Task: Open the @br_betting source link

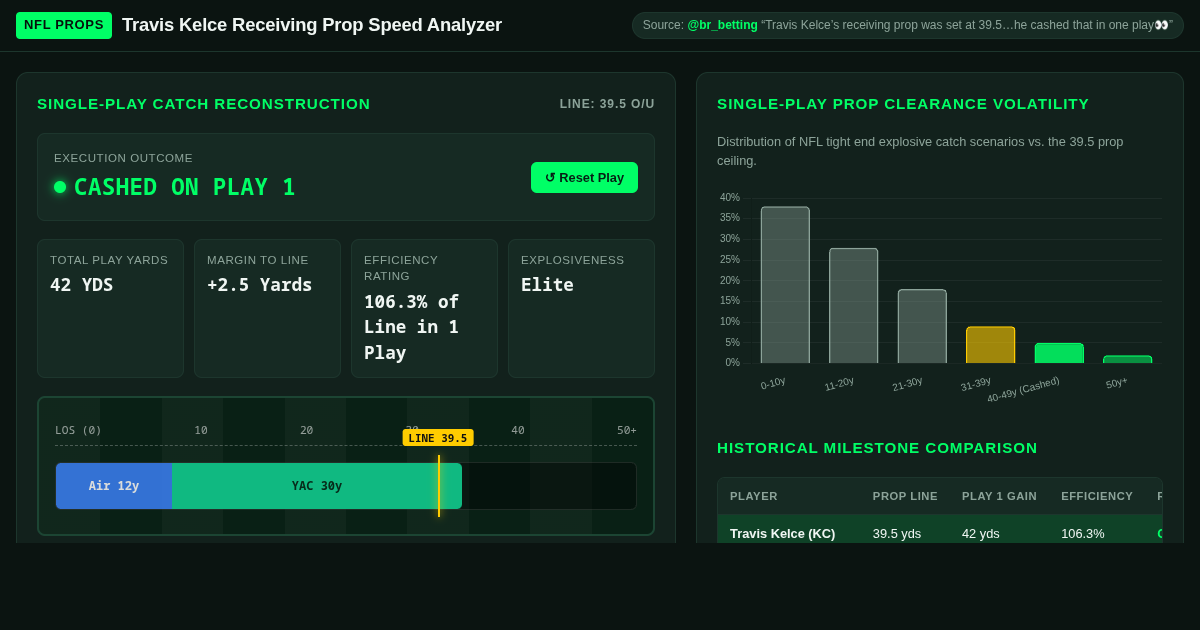Action: 722,25
